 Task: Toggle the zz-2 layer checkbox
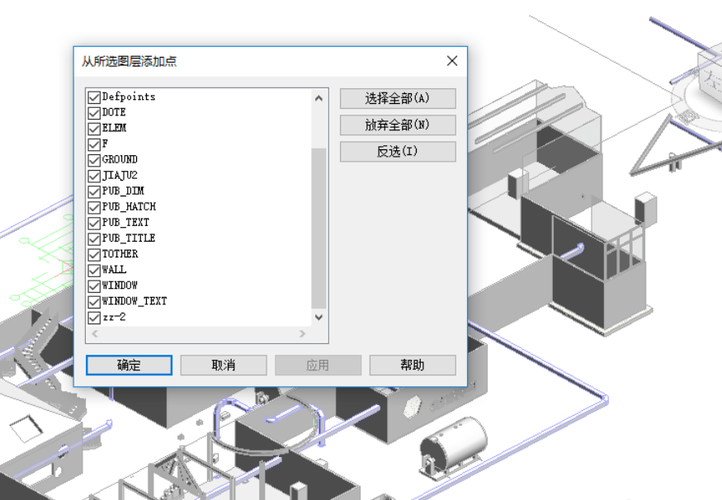click(x=94, y=318)
